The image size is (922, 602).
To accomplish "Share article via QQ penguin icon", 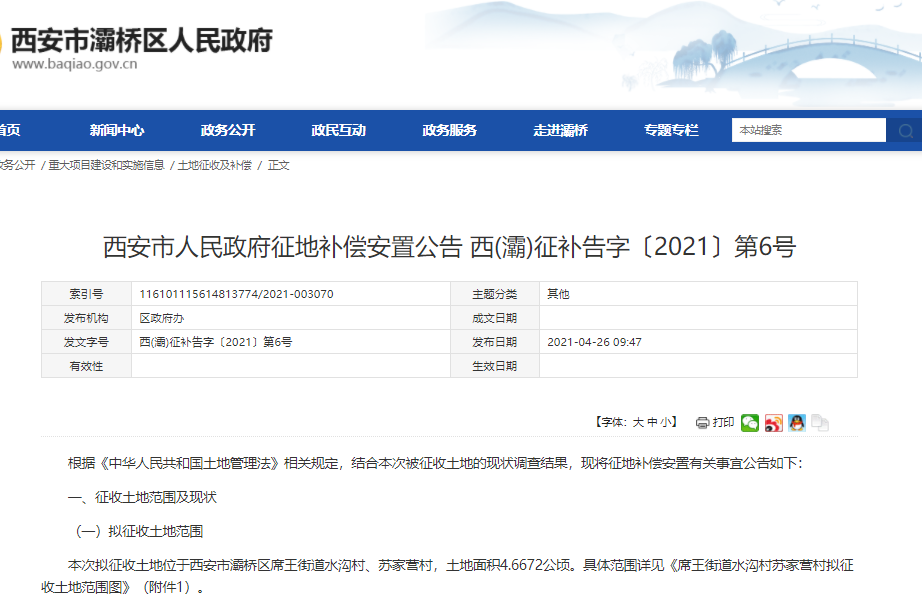I will click(796, 423).
